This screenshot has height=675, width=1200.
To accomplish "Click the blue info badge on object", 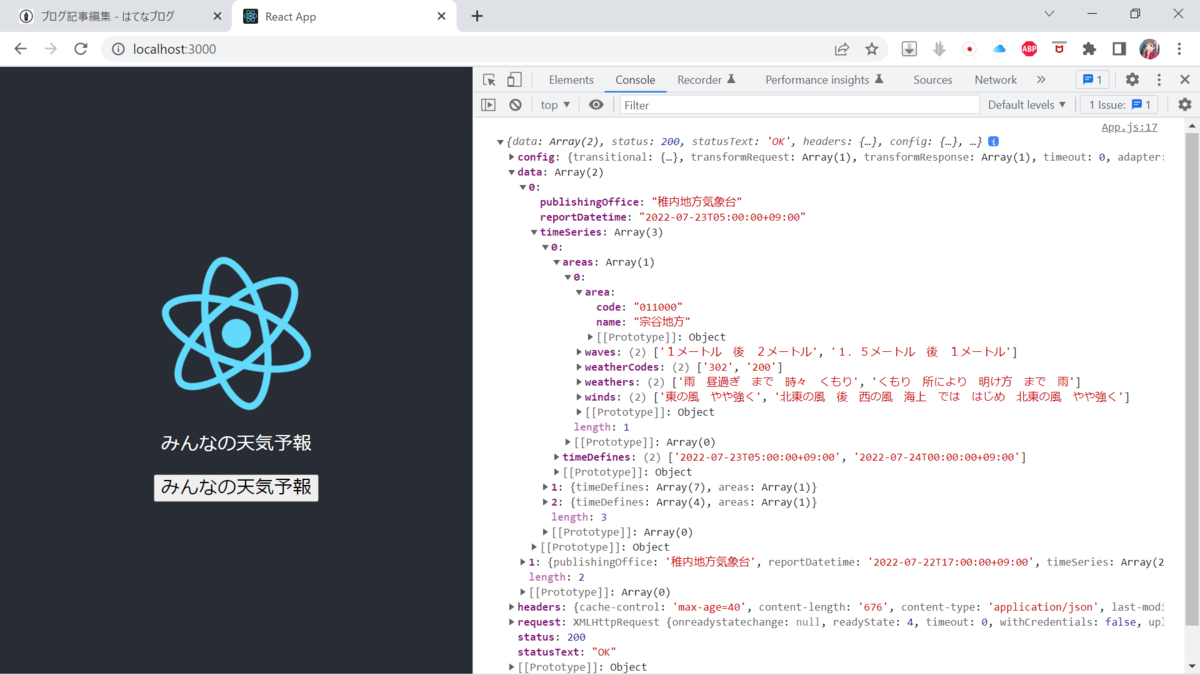I will coord(994,142).
